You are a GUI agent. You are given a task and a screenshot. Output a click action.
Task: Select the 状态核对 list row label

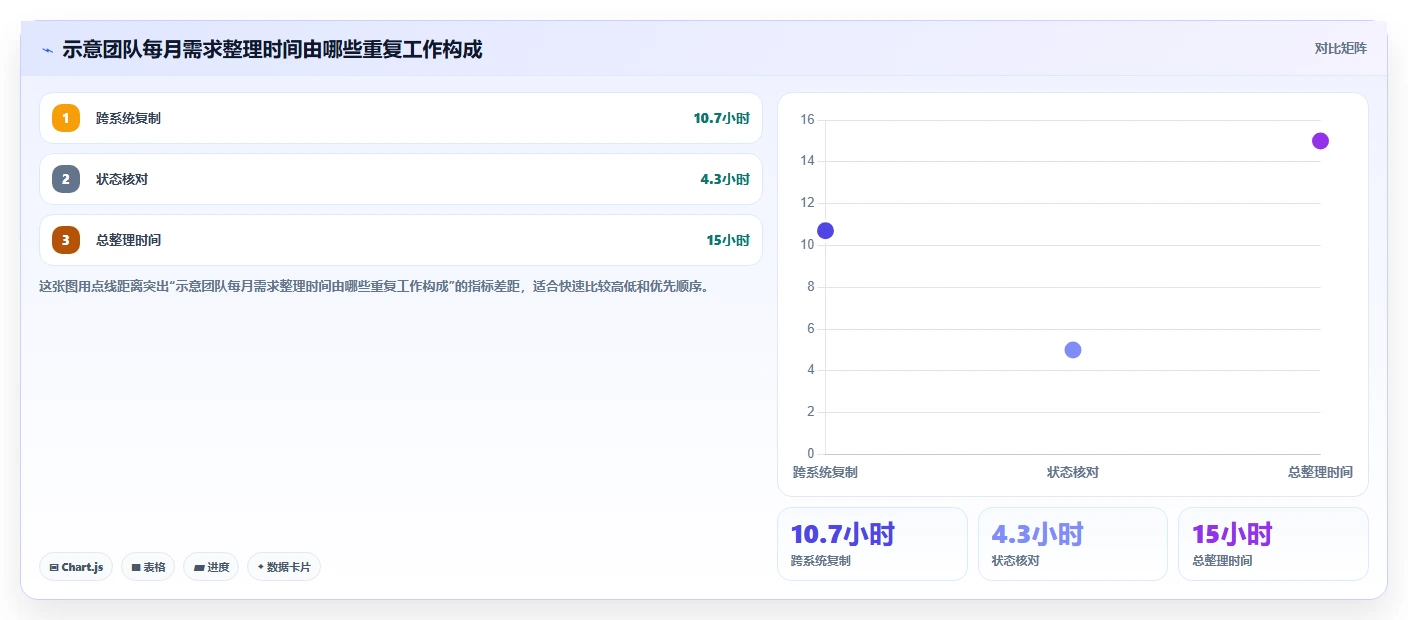[122, 179]
